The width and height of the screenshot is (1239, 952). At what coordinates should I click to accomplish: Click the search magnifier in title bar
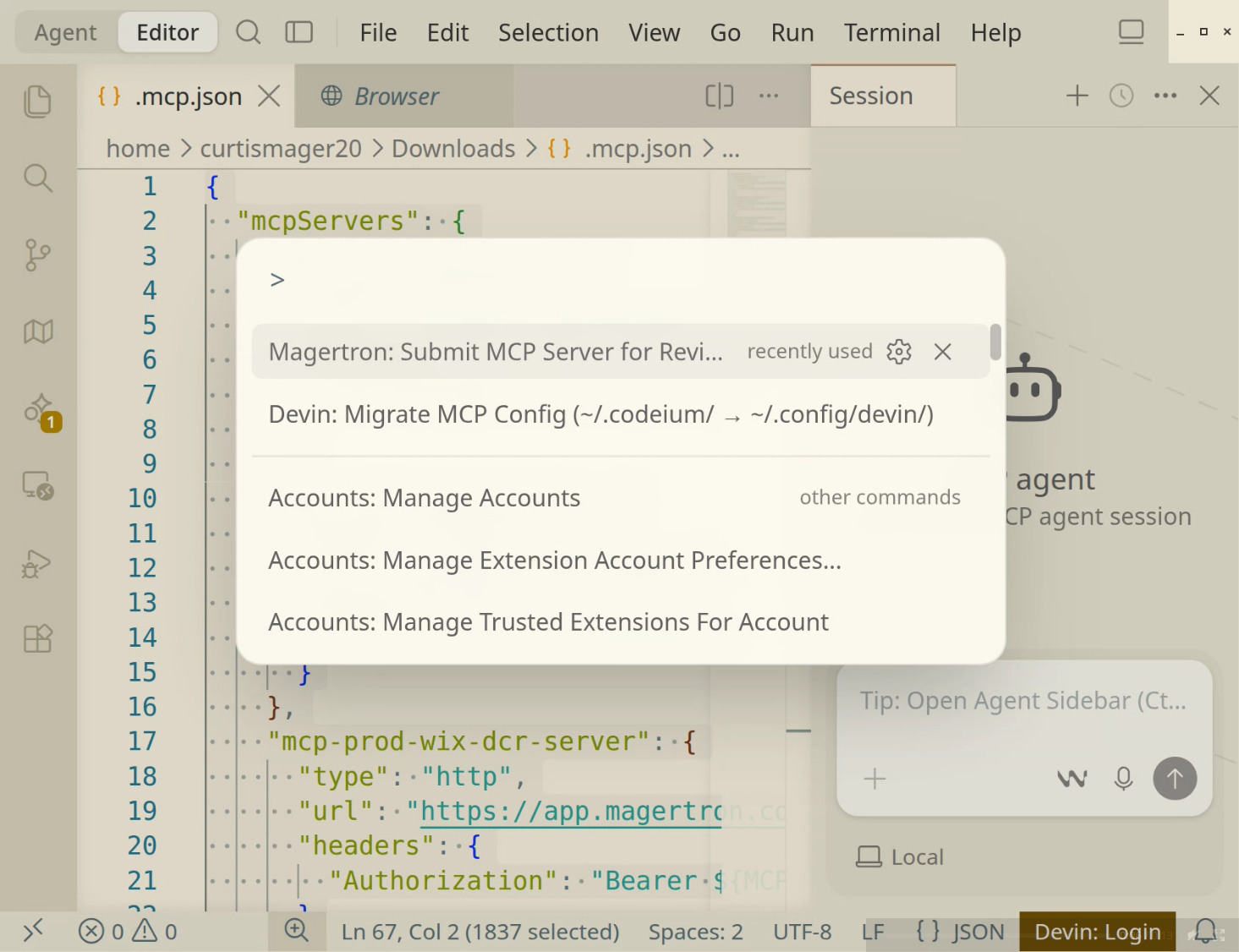pyautogui.click(x=248, y=32)
